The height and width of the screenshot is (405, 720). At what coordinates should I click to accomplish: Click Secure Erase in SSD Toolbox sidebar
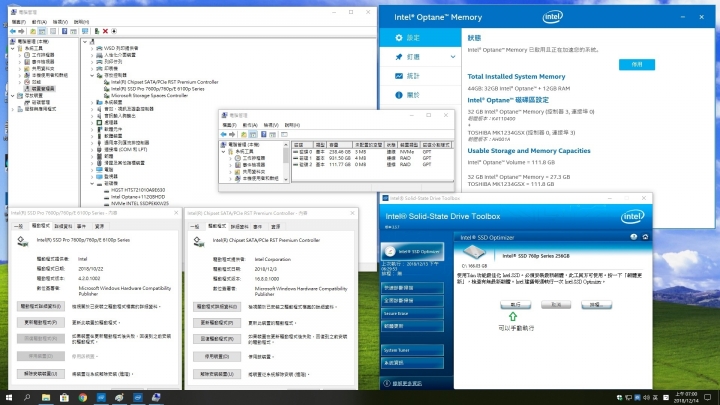tap(412, 314)
